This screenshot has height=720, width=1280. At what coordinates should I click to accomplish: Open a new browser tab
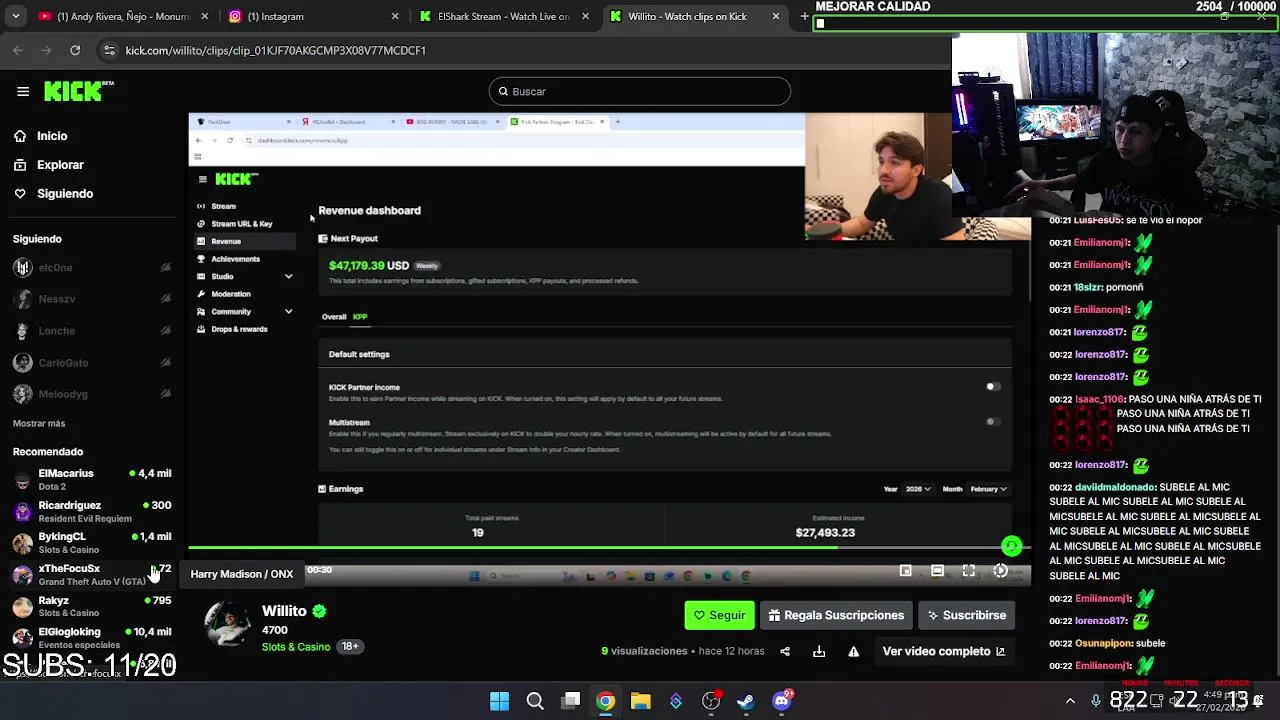[x=804, y=16]
